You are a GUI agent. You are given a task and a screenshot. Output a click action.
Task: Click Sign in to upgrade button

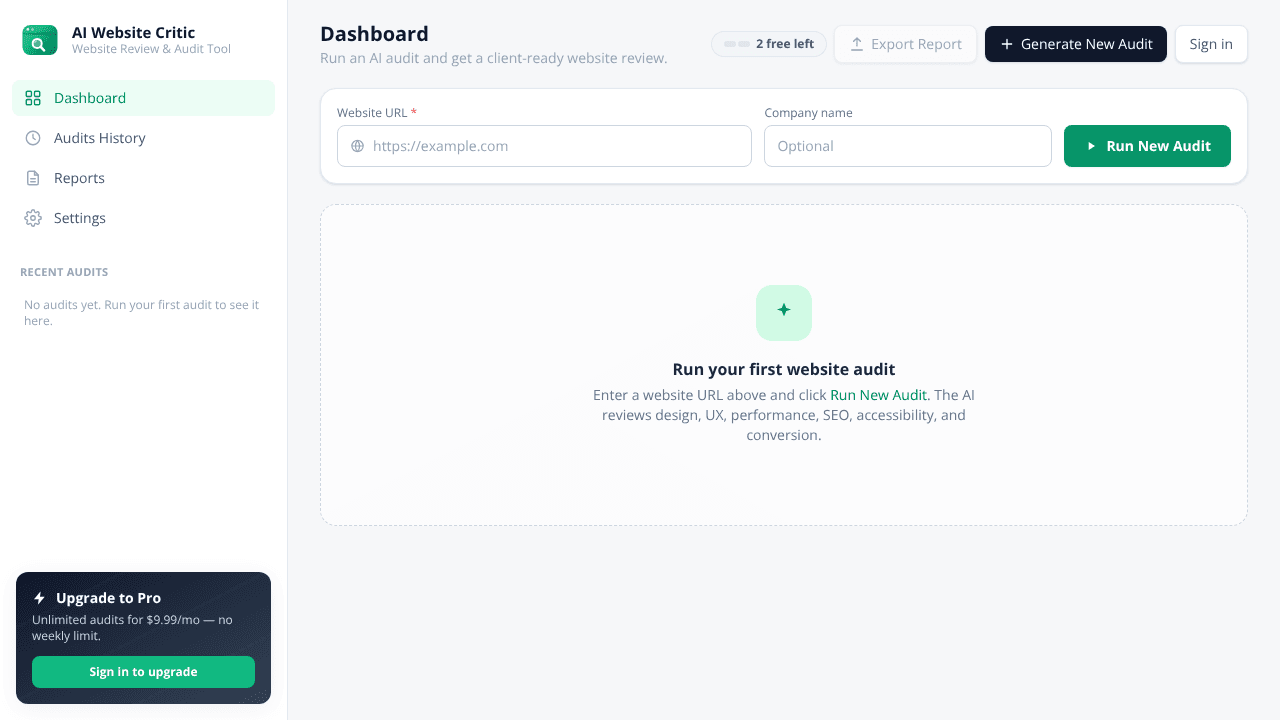coord(143,672)
